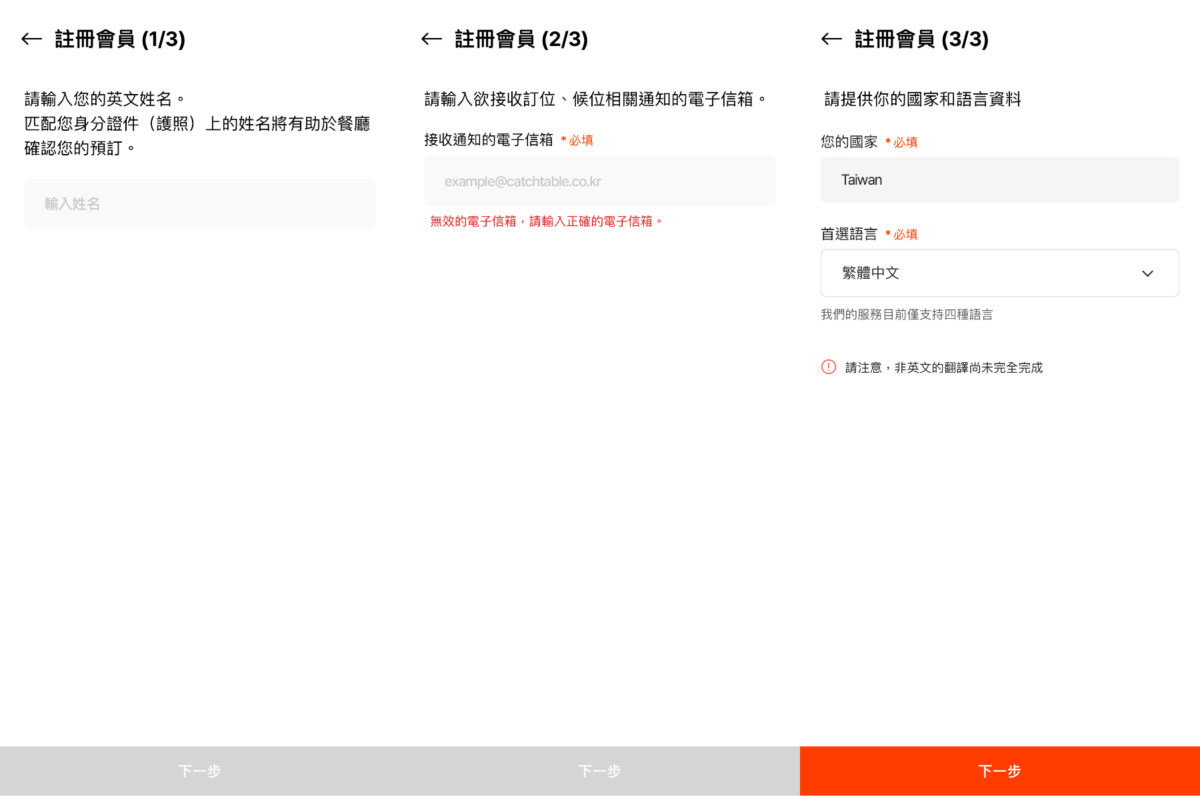Select the 首選語言 field label

[x=849, y=234]
